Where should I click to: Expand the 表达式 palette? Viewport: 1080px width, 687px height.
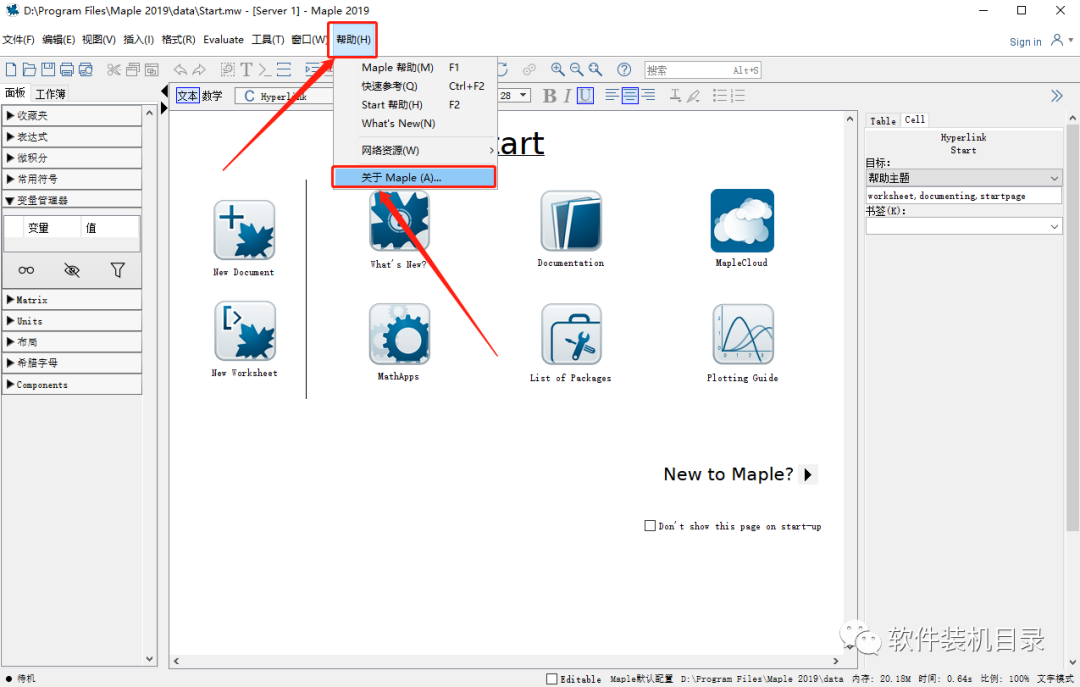click(72, 137)
